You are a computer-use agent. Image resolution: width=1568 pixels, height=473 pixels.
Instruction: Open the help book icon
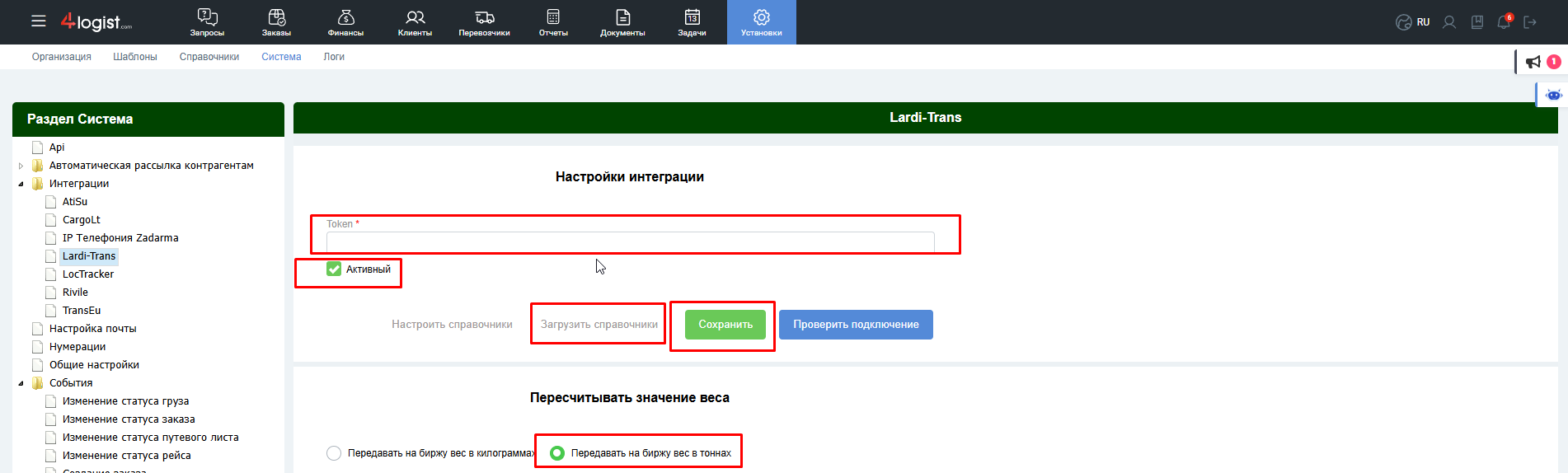pos(1477,22)
